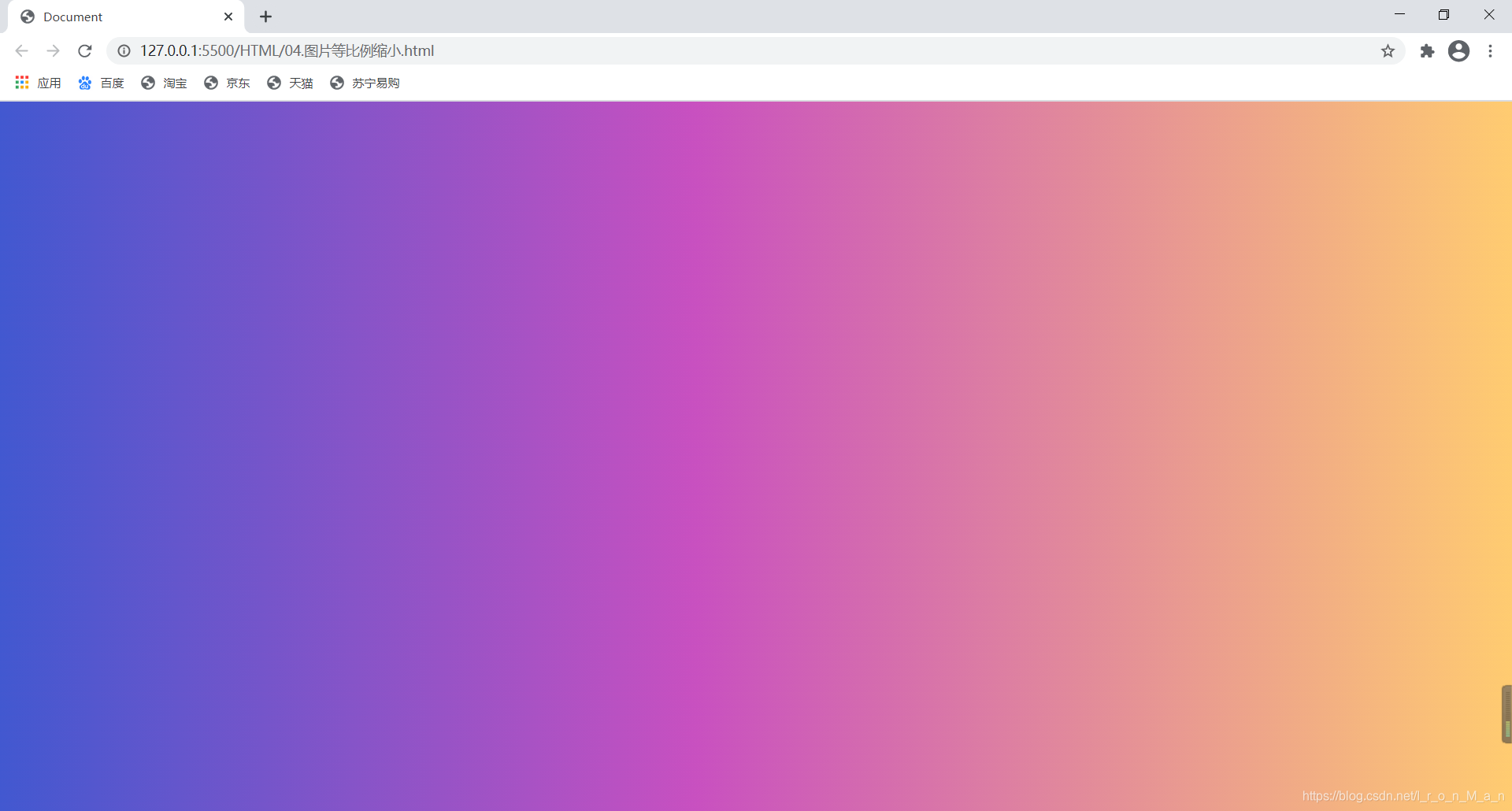
Task: Open the 天猫 bookmark
Action: coord(290,83)
